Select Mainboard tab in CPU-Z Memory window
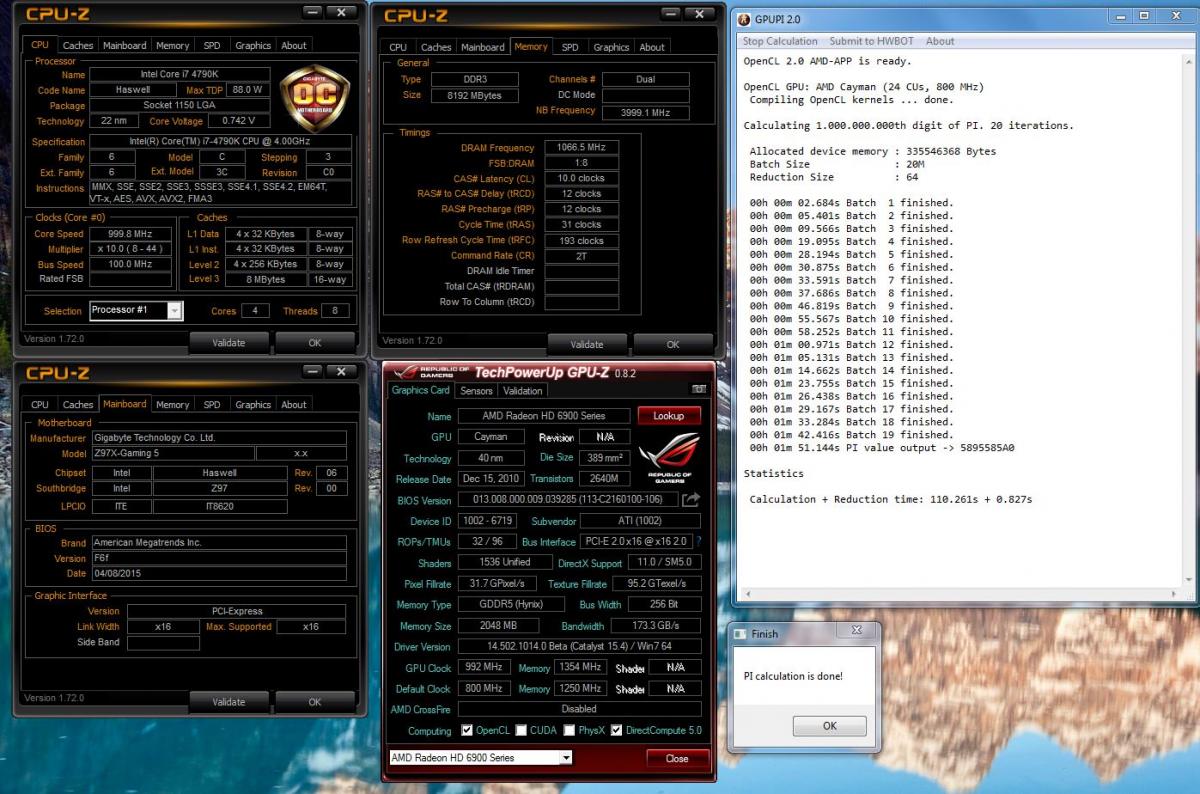1200x794 pixels. point(483,47)
